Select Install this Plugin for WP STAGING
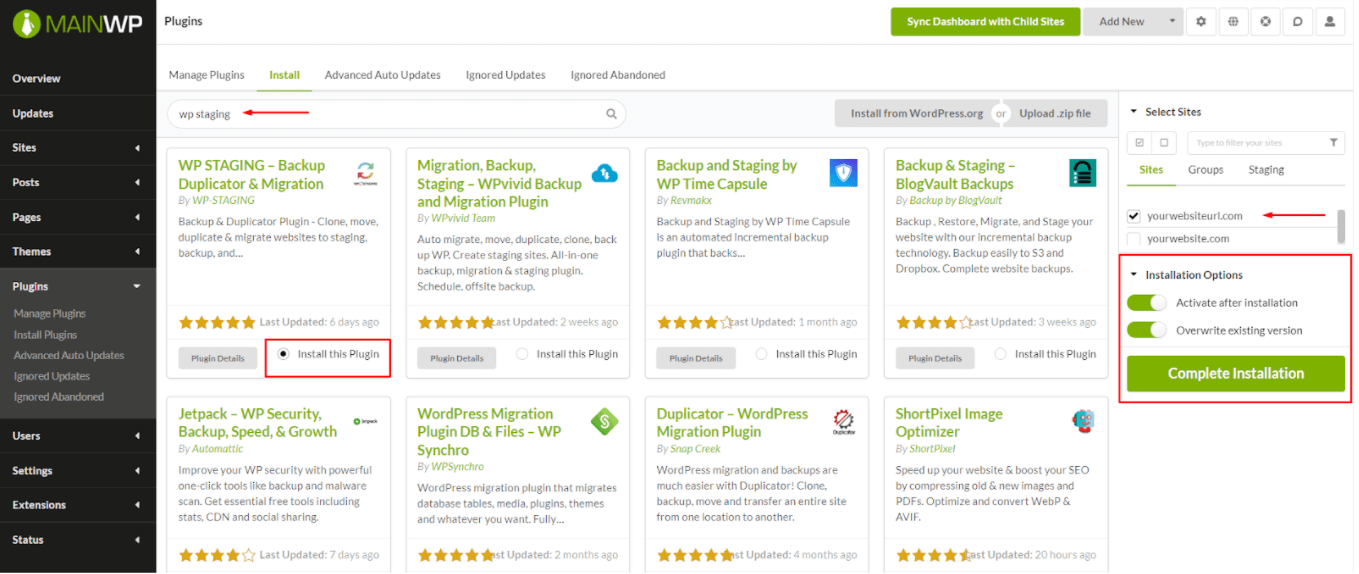This screenshot has width=1359, height=574. pos(284,354)
